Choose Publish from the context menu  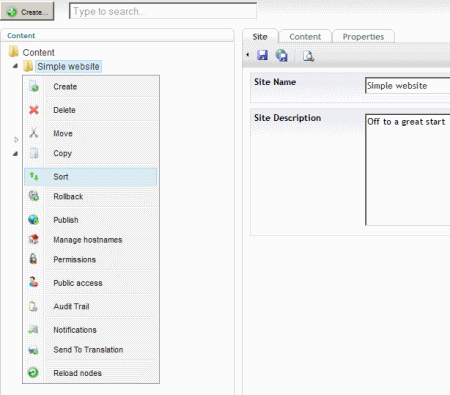91,220
